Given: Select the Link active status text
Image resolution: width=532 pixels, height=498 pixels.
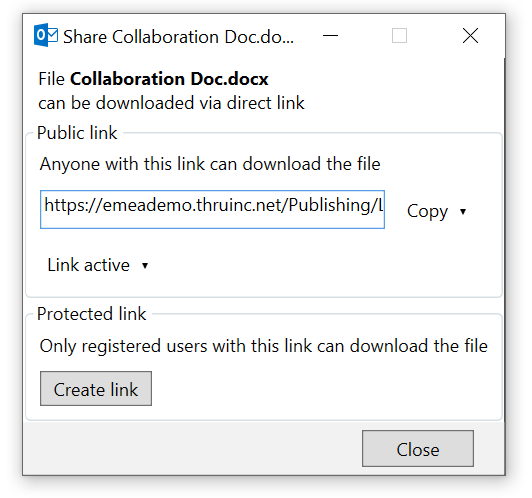Looking at the screenshot, I should tap(89, 265).
